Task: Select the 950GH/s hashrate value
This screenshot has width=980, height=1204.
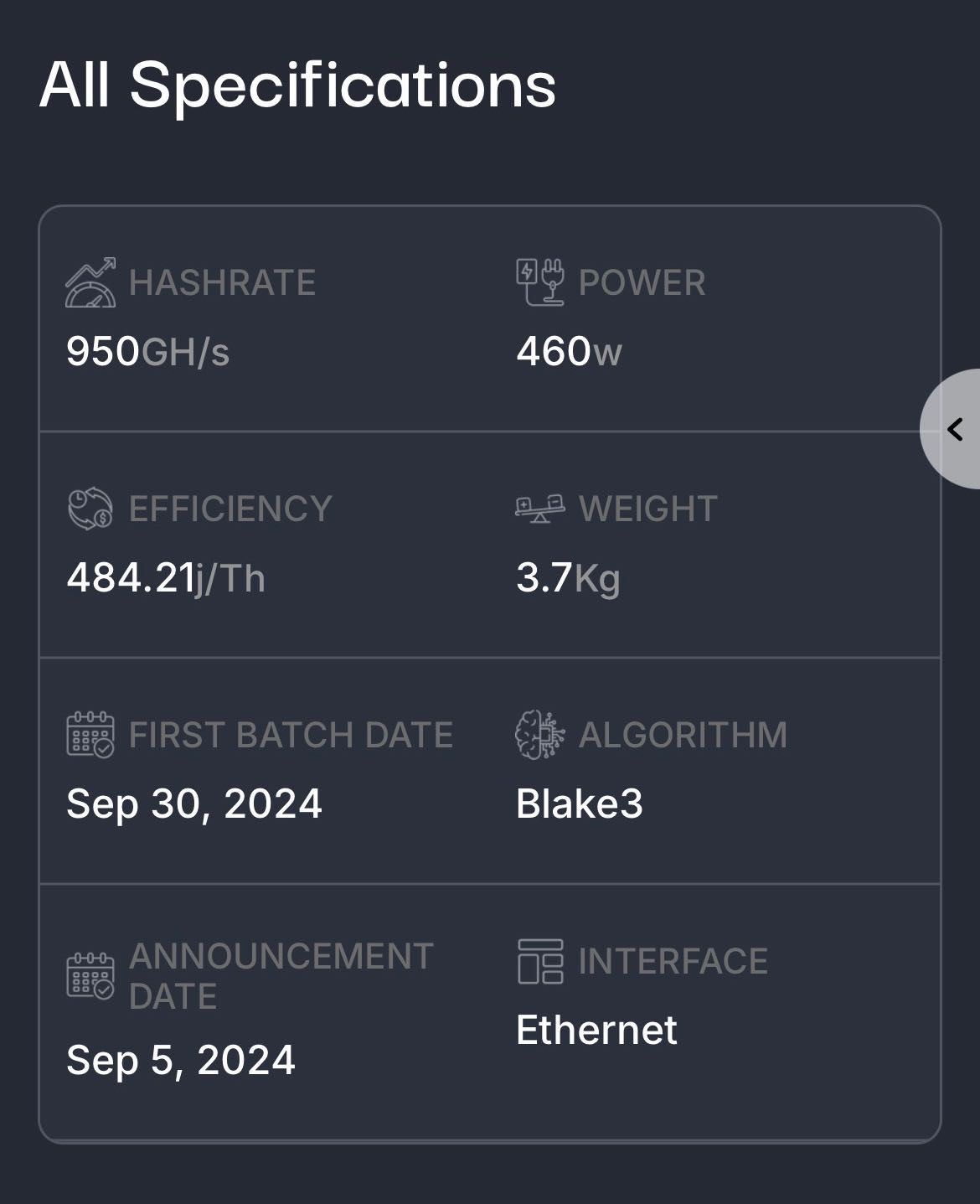Action: click(147, 352)
